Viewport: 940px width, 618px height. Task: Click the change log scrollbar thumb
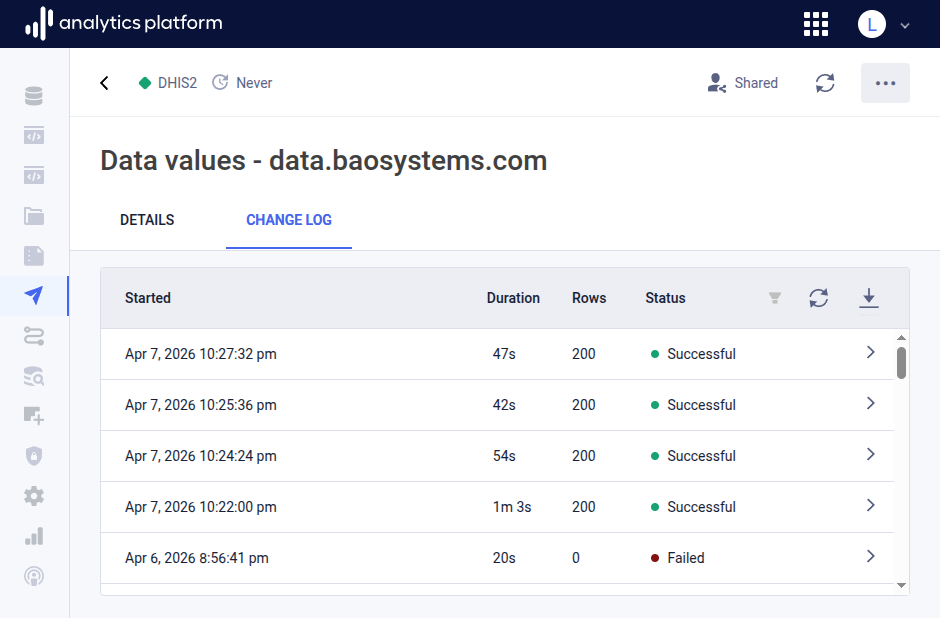[901, 362]
